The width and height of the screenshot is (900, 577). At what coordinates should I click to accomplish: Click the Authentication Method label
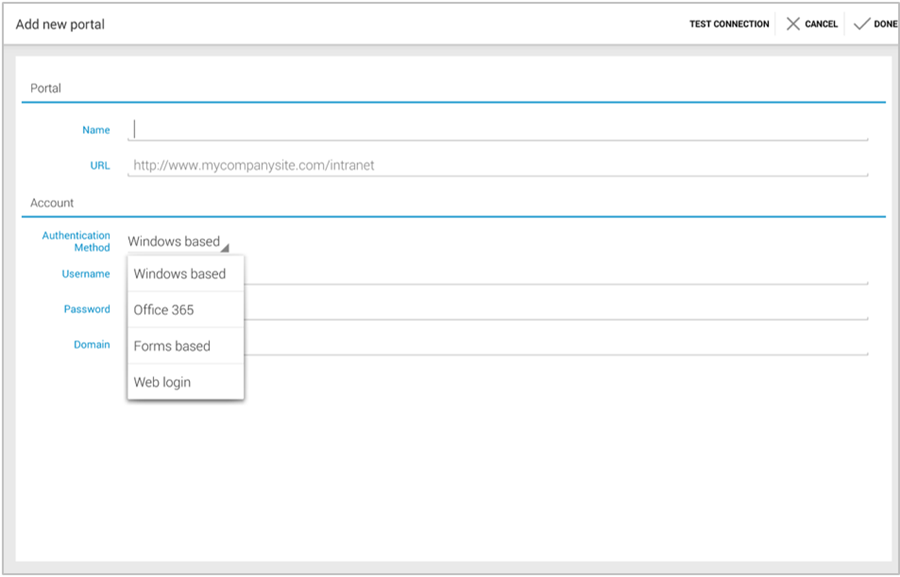(76, 241)
